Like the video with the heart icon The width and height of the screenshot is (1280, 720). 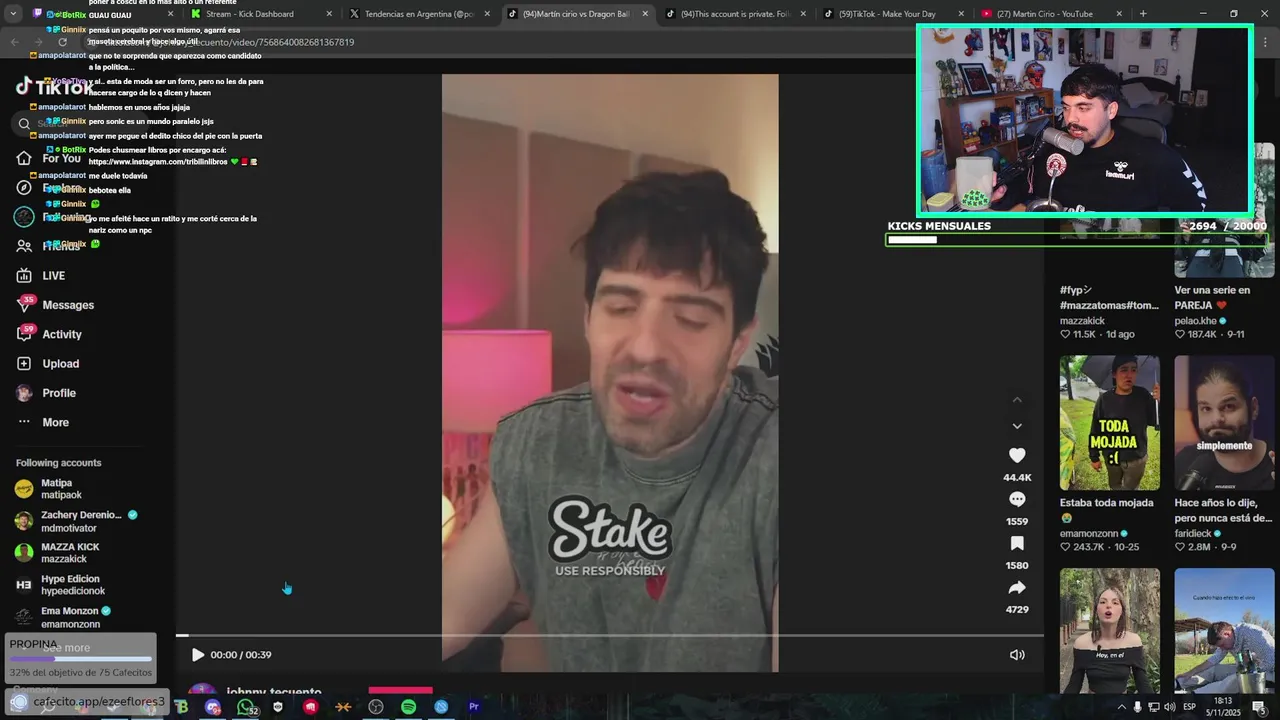coord(1017,455)
